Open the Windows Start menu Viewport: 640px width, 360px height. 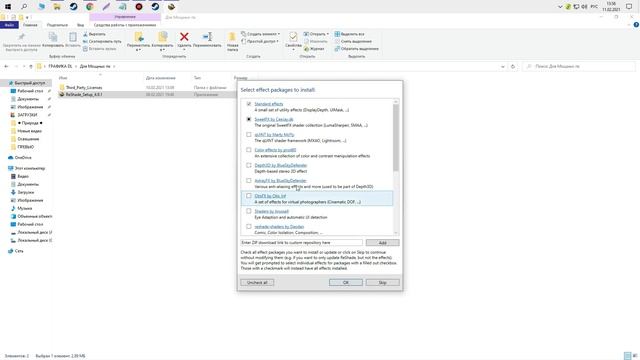8,7
